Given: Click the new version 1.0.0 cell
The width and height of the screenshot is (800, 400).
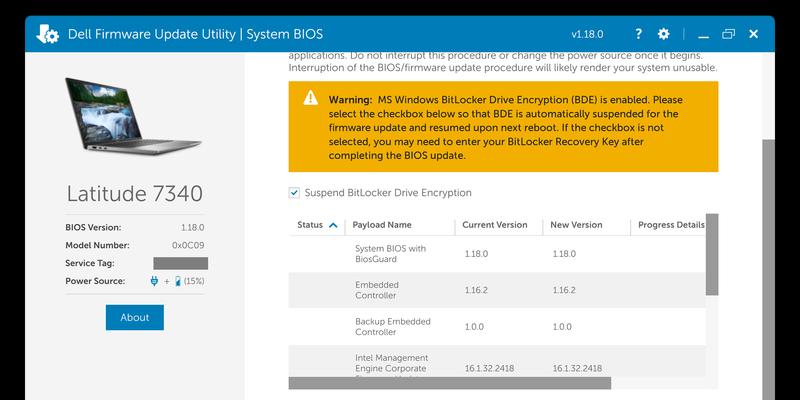Looking at the screenshot, I should 562,327.
